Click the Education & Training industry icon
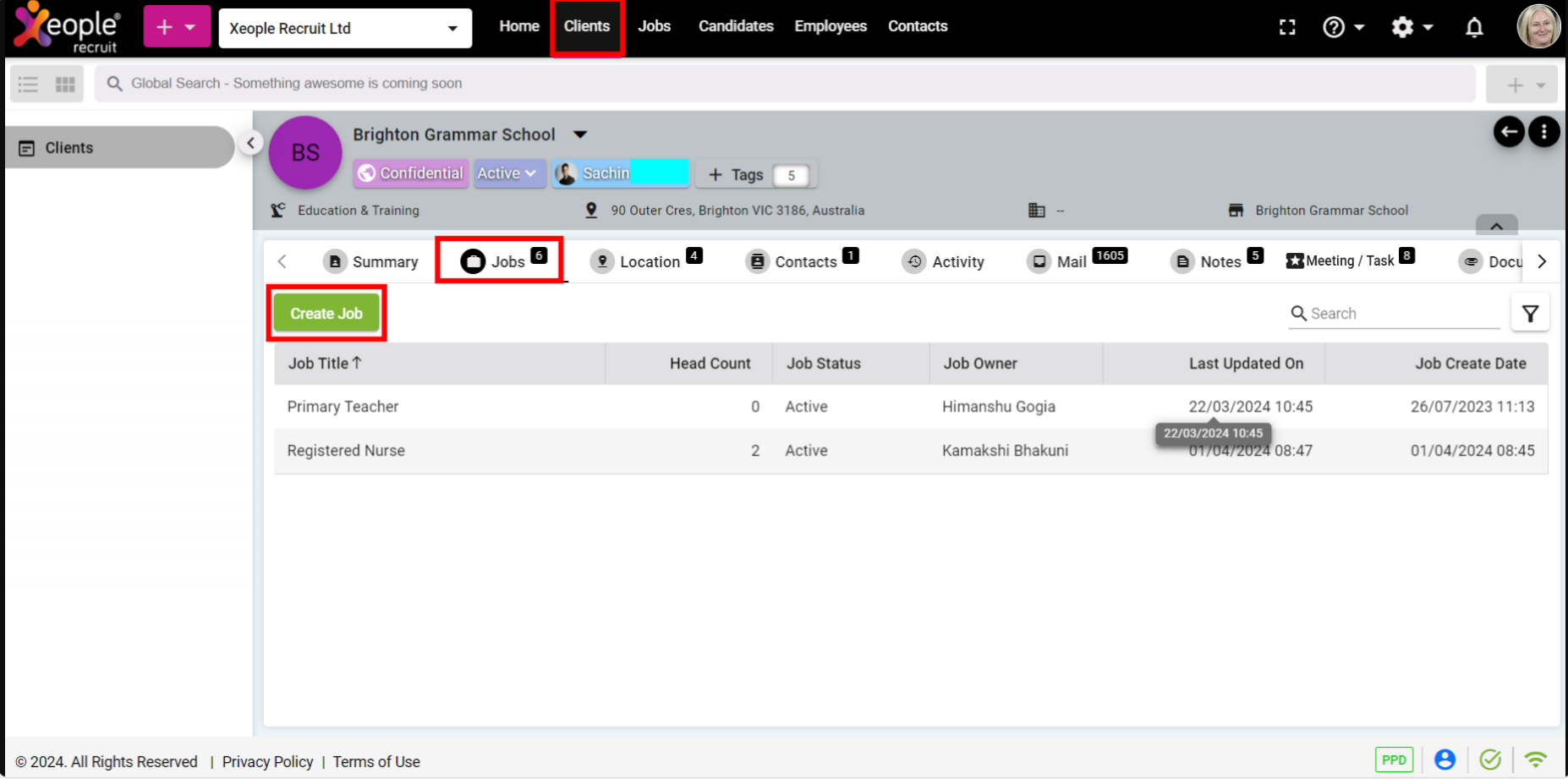The height and width of the screenshot is (779, 1568). (x=278, y=210)
